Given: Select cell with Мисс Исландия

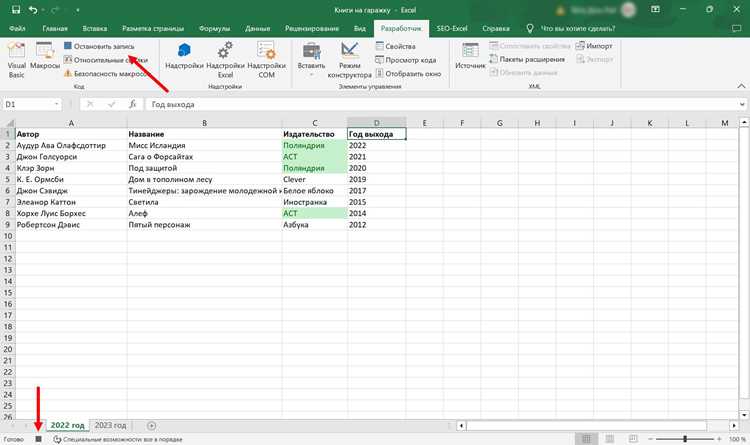Looking at the screenshot, I should tap(205, 145).
